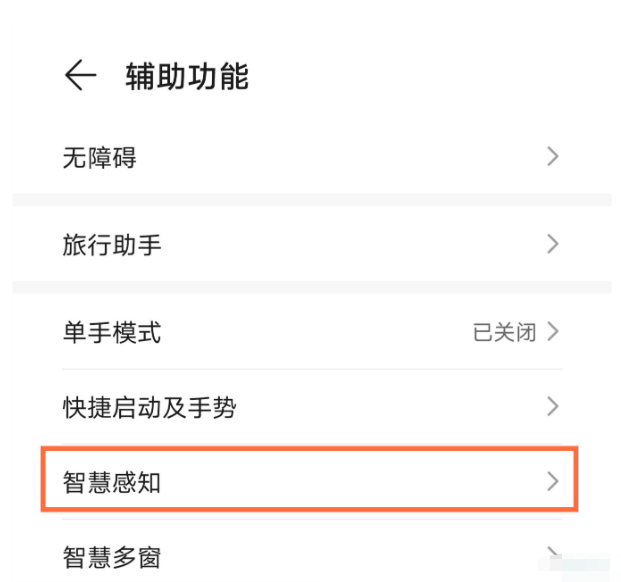Viewport: 621px width, 582px height.
Task: Tap the arrow at the end of 单手模式
Action: [553, 331]
